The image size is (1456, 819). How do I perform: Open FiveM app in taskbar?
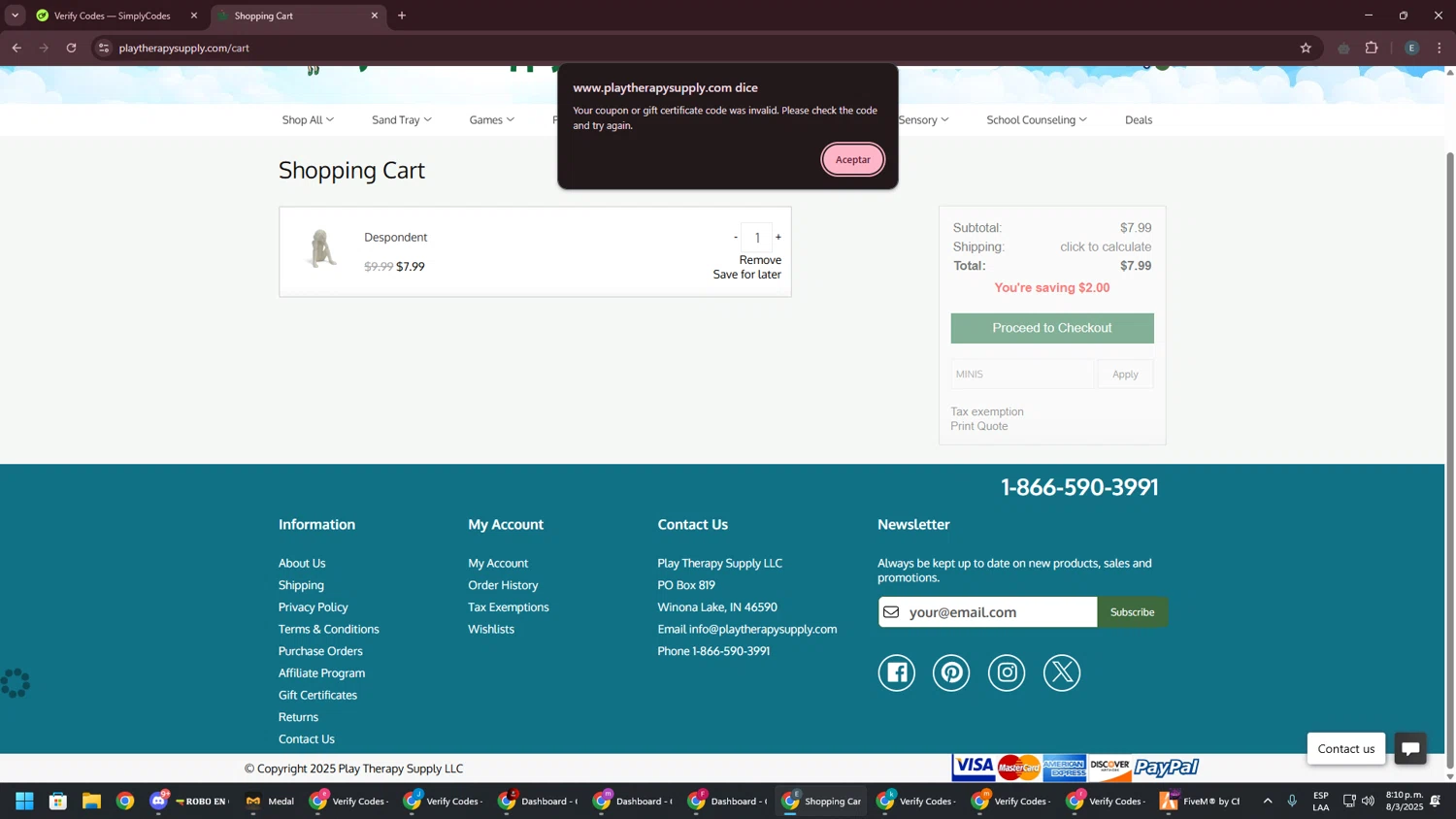[x=1201, y=801]
